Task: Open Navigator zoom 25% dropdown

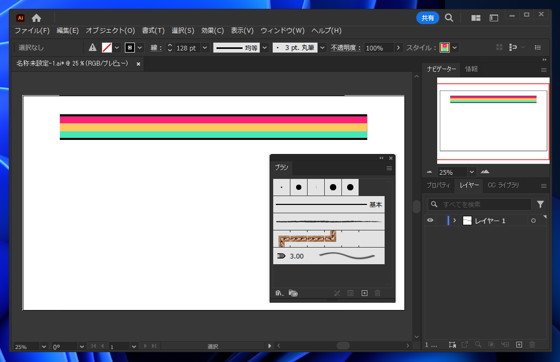Action: 472,172
